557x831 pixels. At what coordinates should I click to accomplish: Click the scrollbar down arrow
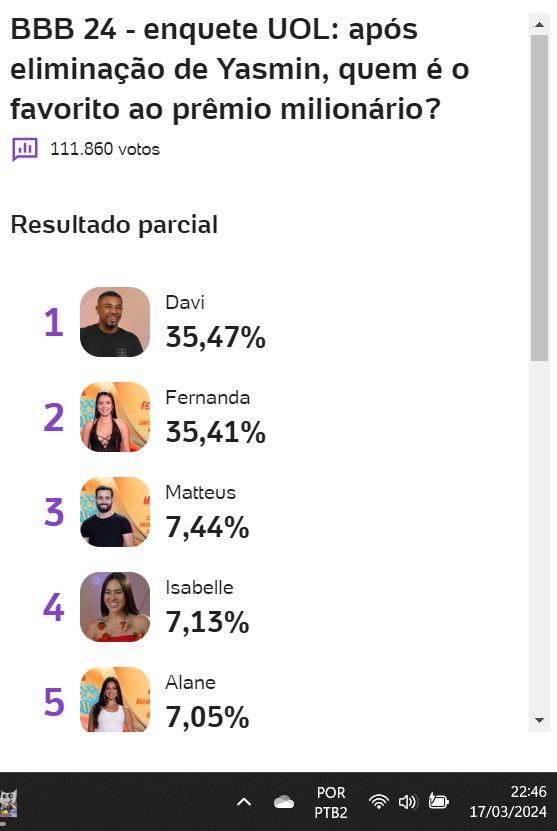pyautogui.click(x=540, y=720)
